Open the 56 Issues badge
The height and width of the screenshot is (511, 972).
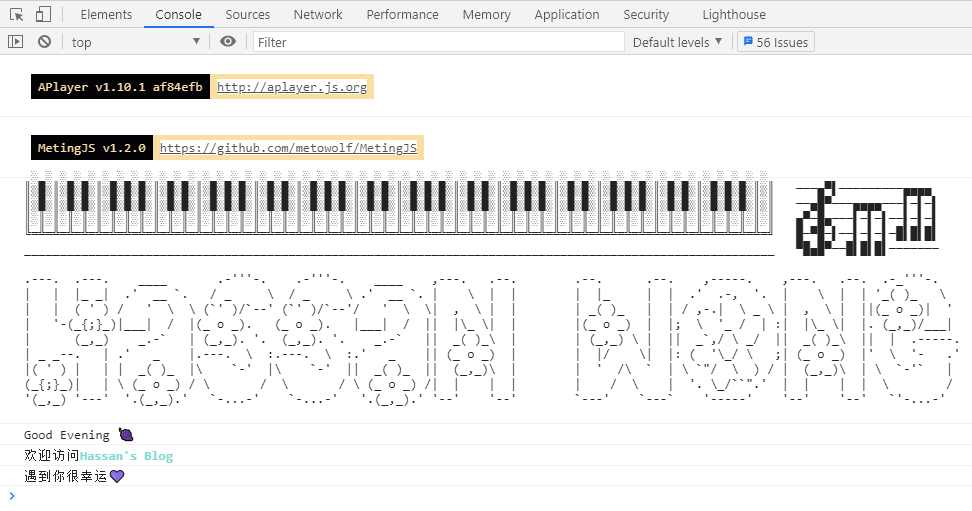pyautogui.click(x=775, y=42)
